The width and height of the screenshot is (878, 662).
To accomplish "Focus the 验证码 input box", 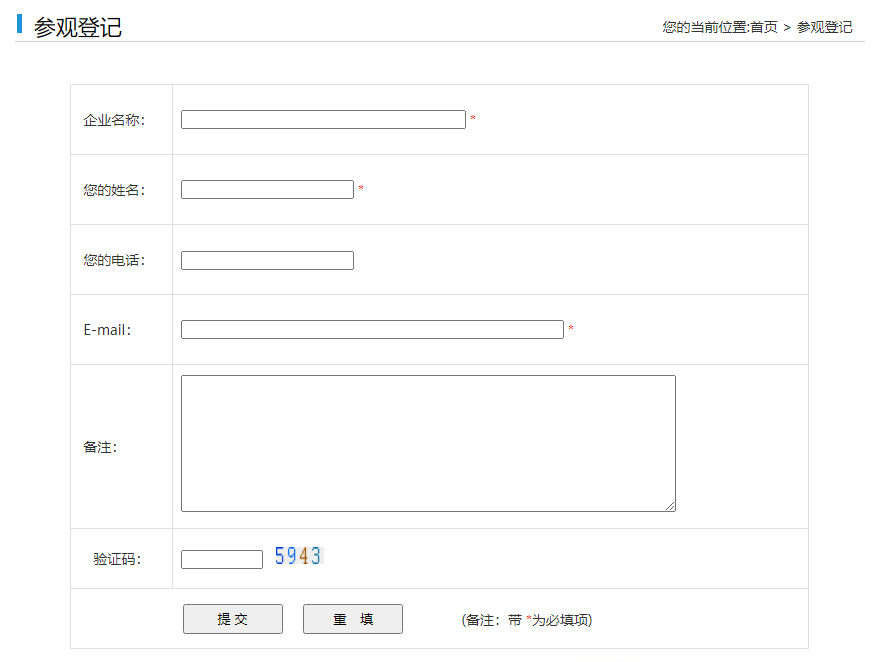I will coord(222,559).
